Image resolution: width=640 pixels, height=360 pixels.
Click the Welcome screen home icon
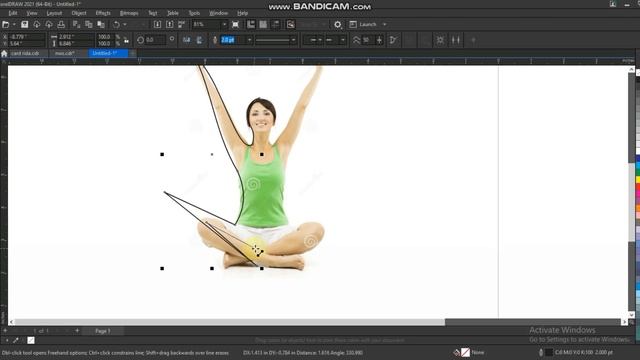(x=4, y=53)
